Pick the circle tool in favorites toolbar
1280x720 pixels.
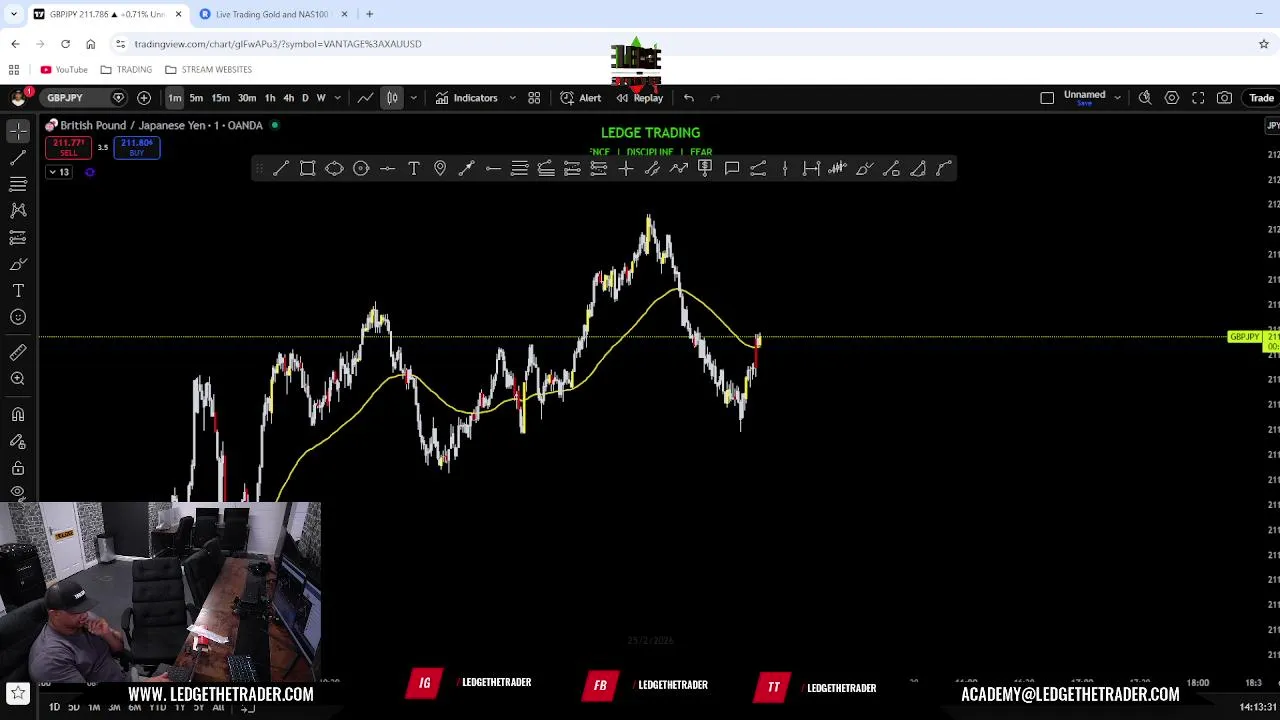(x=361, y=169)
